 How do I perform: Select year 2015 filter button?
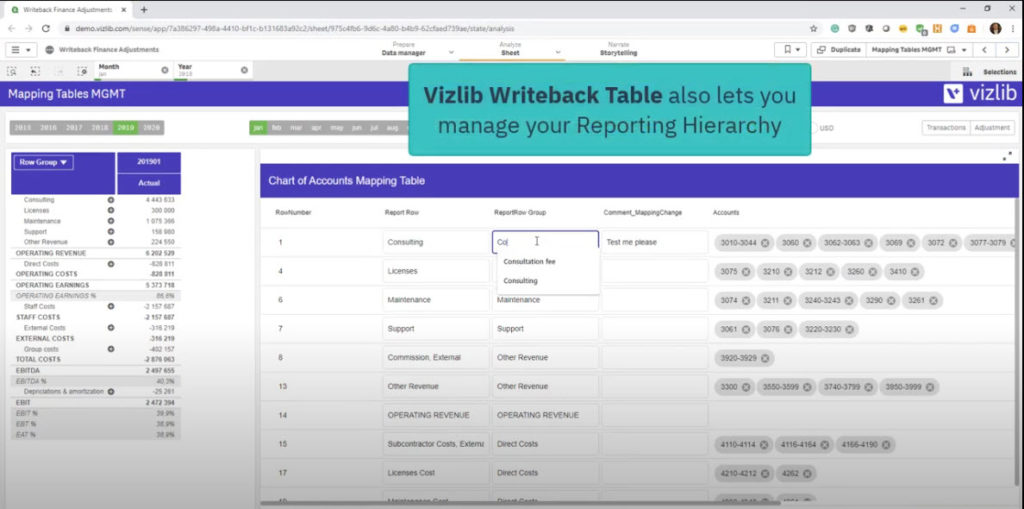pos(22,128)
